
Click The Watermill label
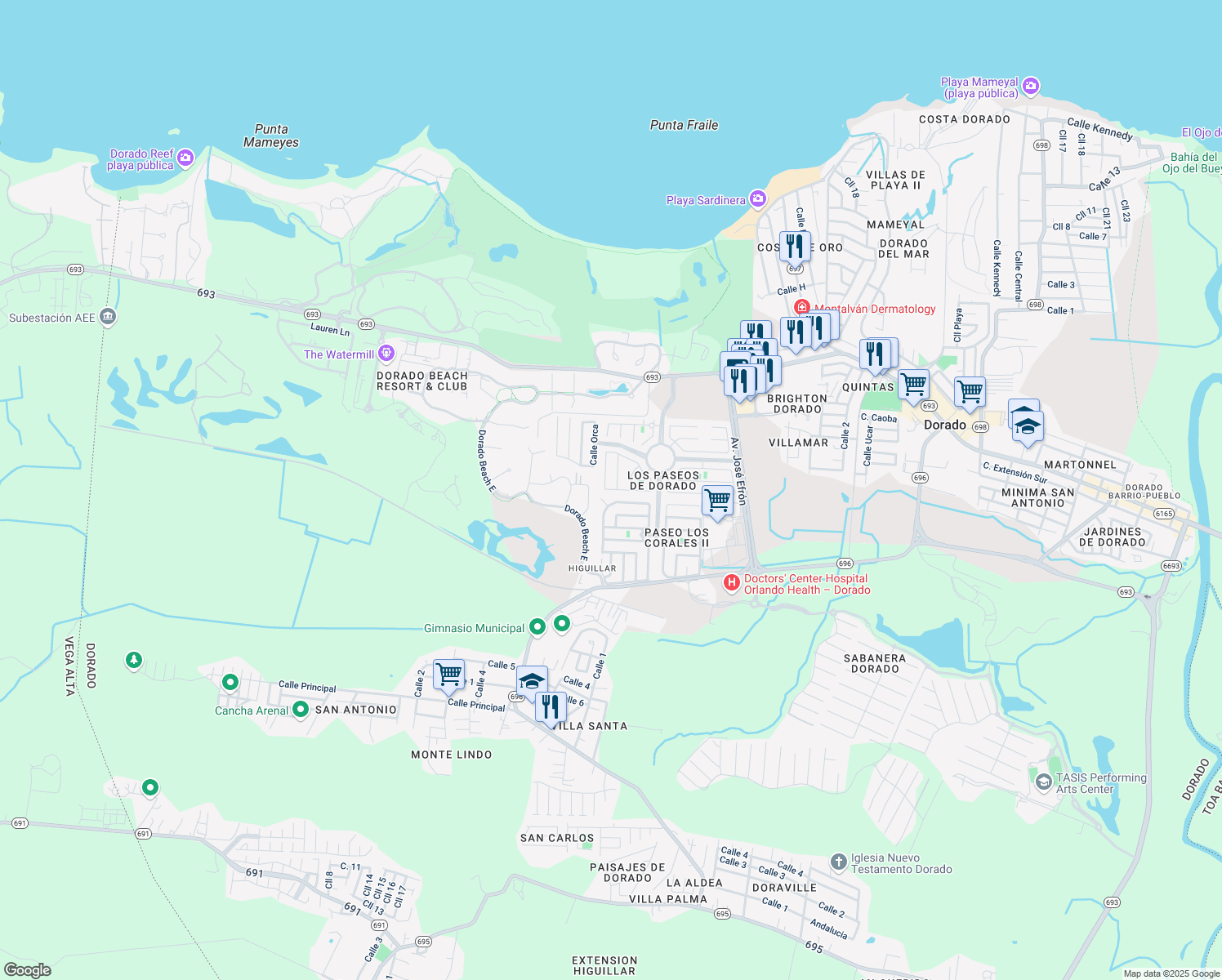339,354
